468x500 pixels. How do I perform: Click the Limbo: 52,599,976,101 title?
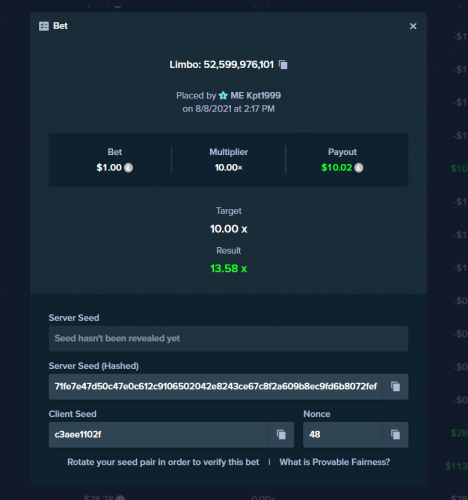[x=222, y=64]
